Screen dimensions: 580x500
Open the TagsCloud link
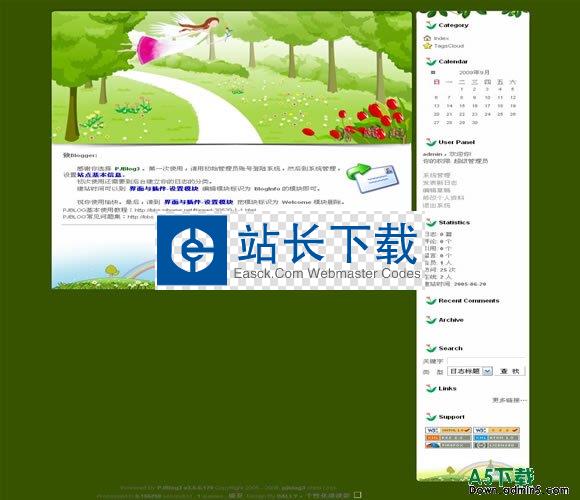(x=449, y=46)
